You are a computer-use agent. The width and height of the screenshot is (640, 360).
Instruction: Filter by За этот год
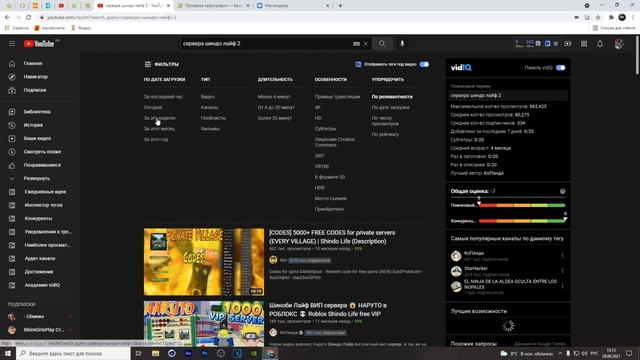click(x=156, y=139)
